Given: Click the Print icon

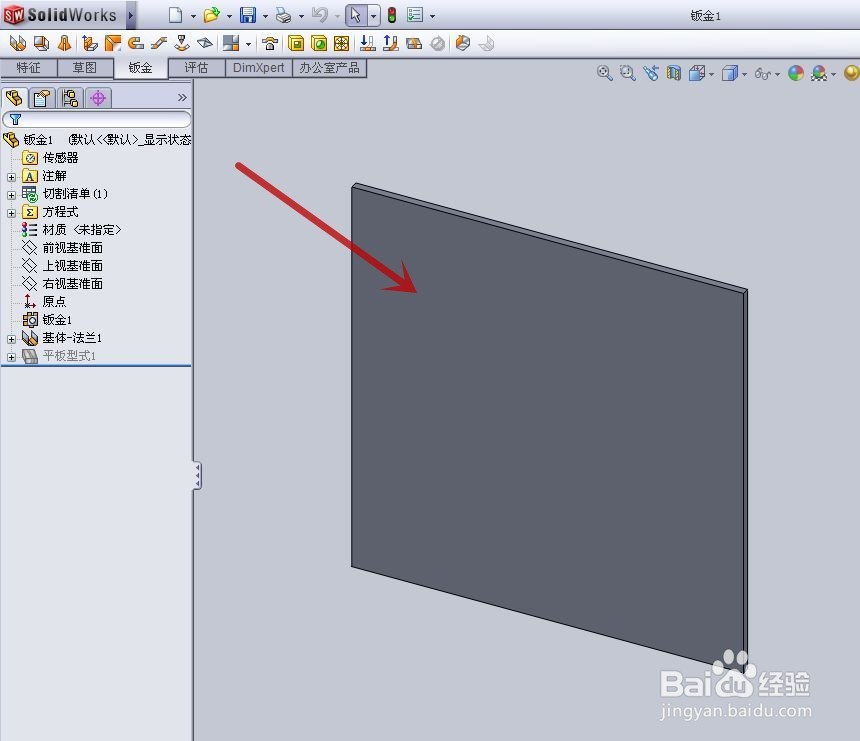Looking at the screenshot, I should [x=284, y=15].
